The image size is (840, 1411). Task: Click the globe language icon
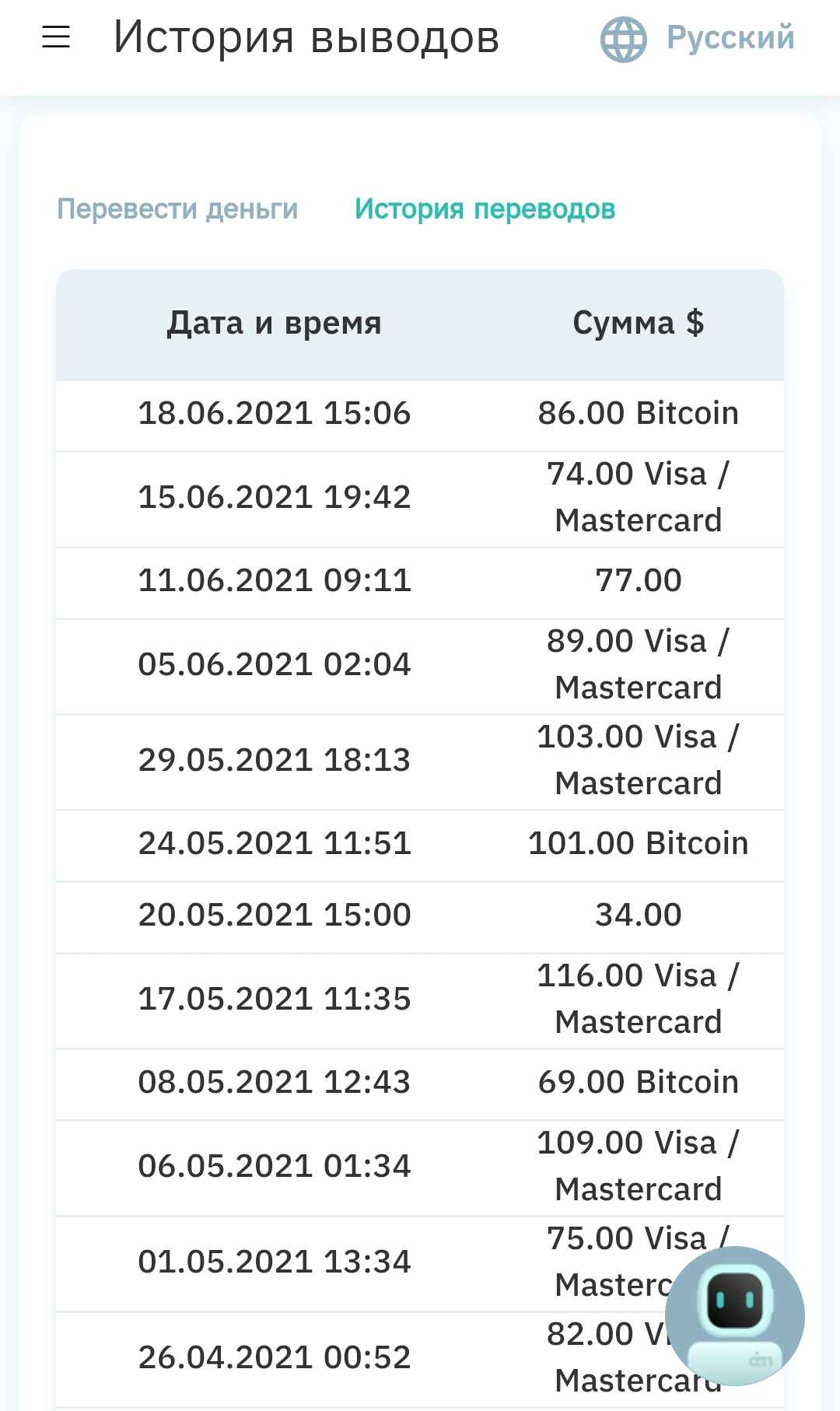[623, 39]
